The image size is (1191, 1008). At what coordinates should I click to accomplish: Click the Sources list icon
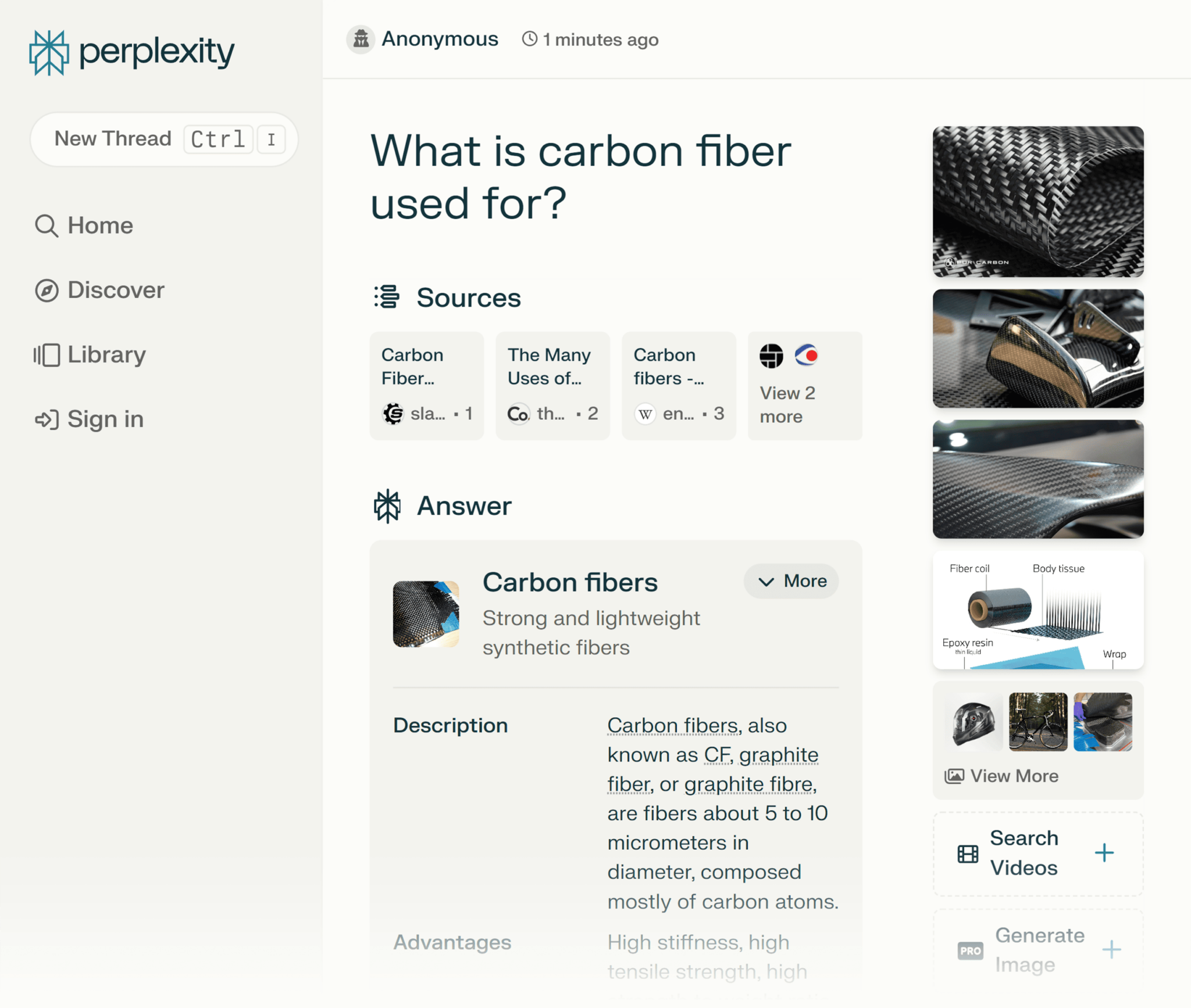click(386, 297)
